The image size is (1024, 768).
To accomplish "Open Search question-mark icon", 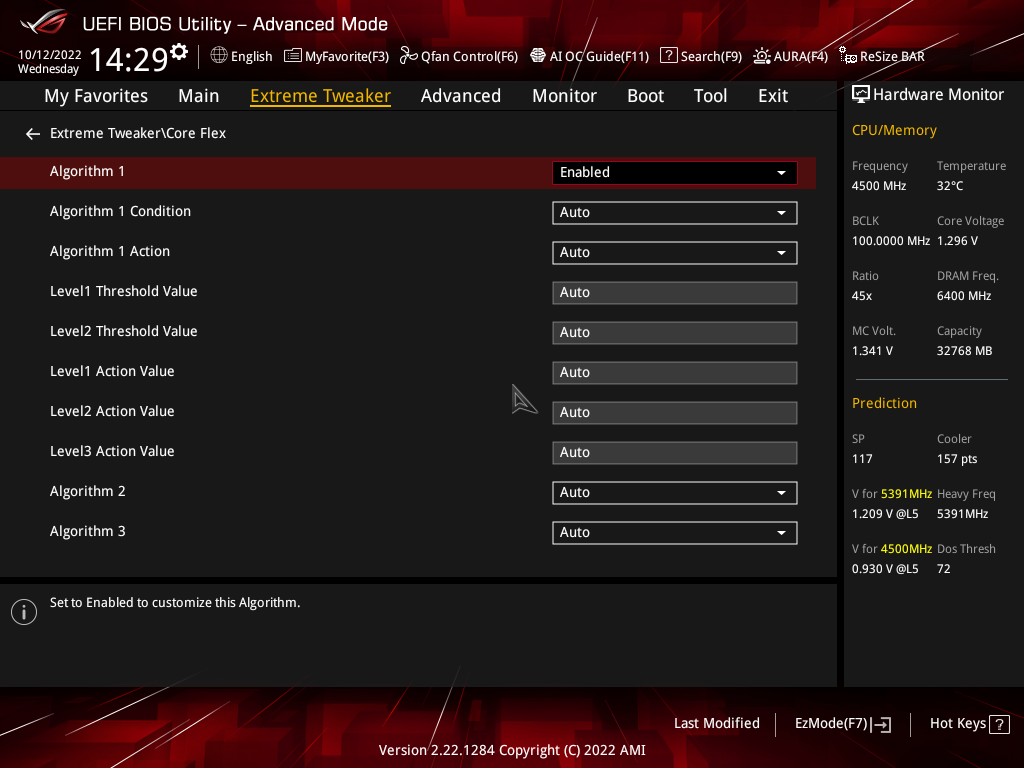I will [x=669, y=56].
